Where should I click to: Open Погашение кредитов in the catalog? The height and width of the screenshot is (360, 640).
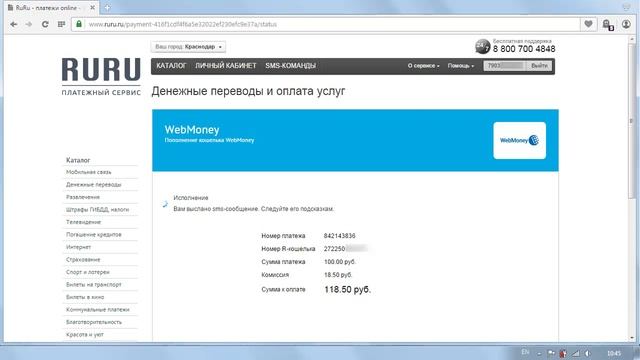pos(94,235)
